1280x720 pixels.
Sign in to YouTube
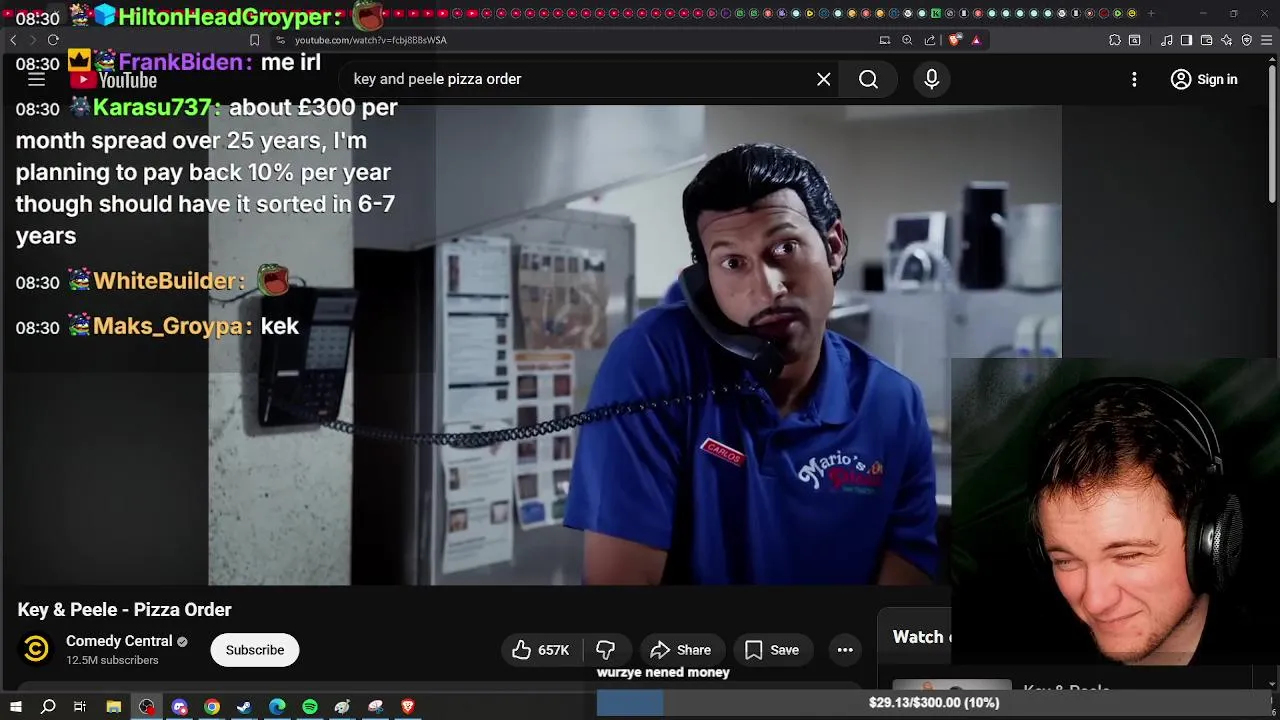click(x=1204, y=79)
